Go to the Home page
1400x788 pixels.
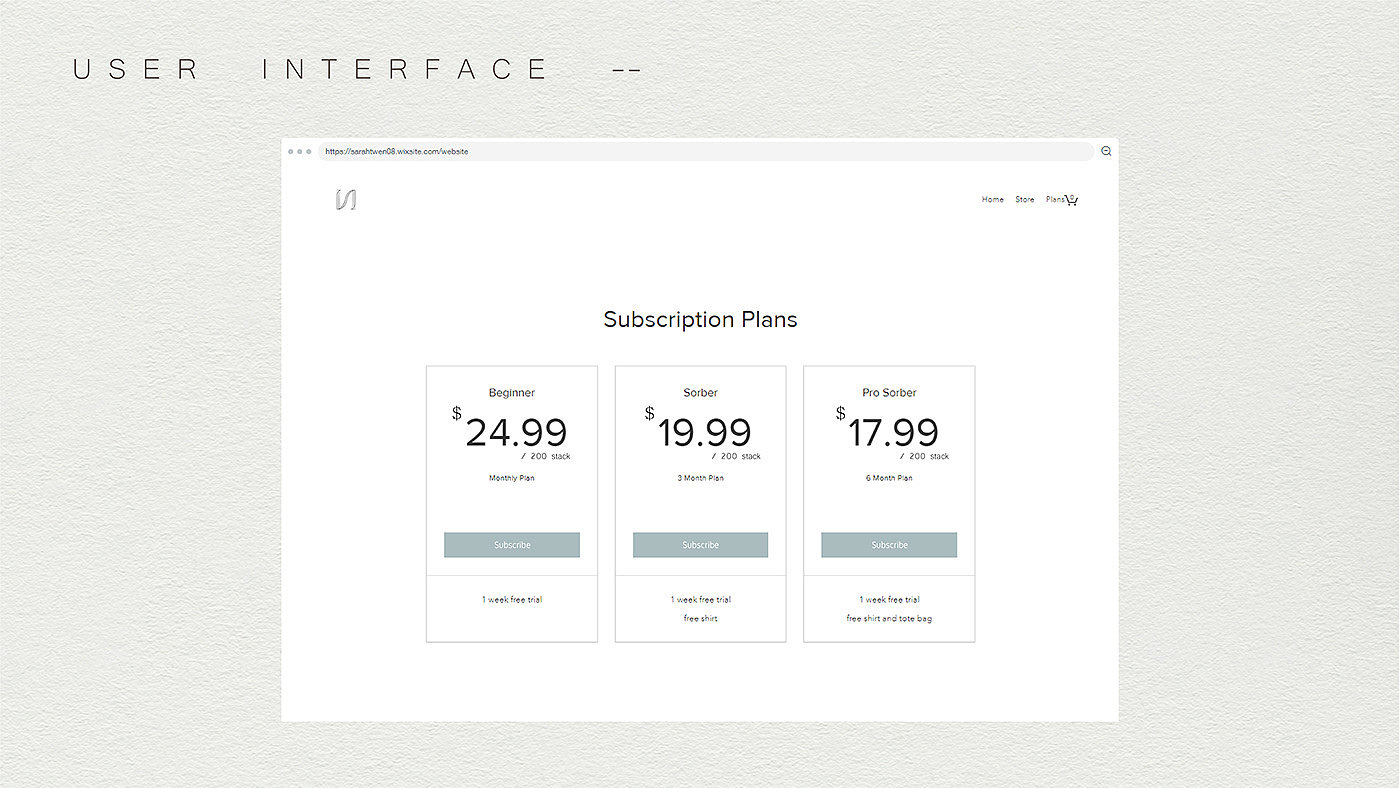[x=992, y=200]
